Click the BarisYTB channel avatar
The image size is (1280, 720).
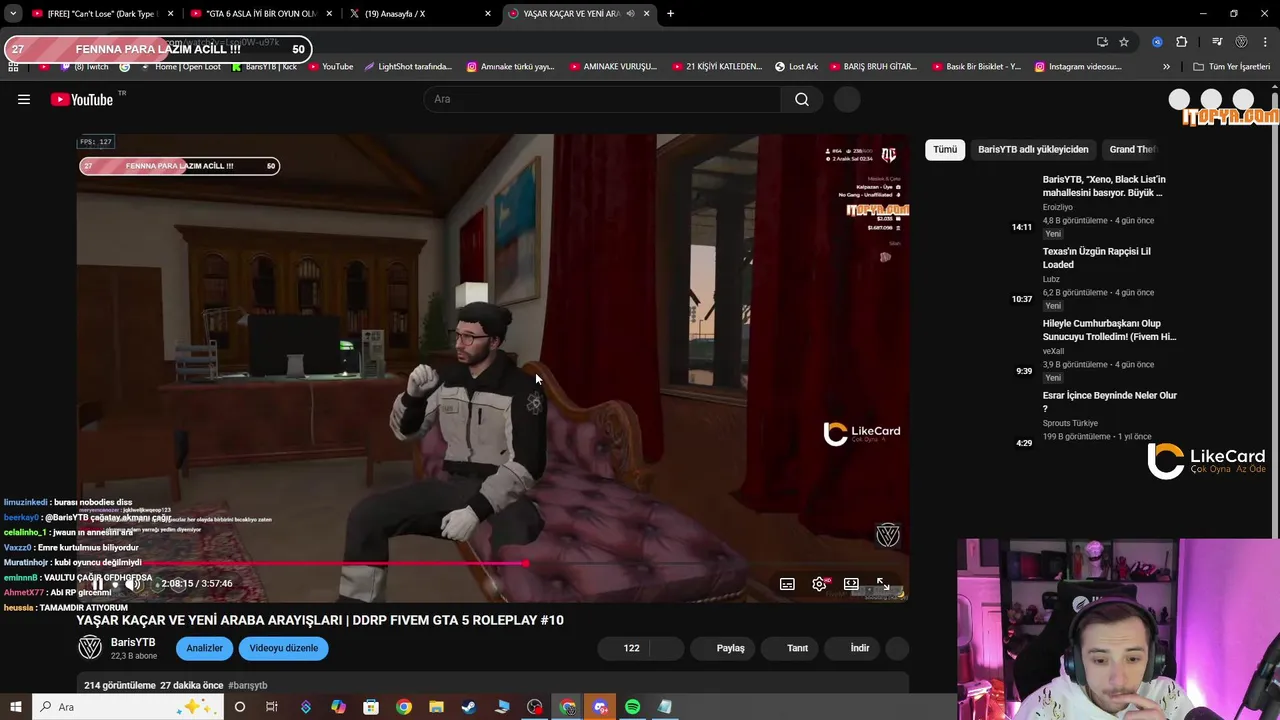click(x=90, y=648)
